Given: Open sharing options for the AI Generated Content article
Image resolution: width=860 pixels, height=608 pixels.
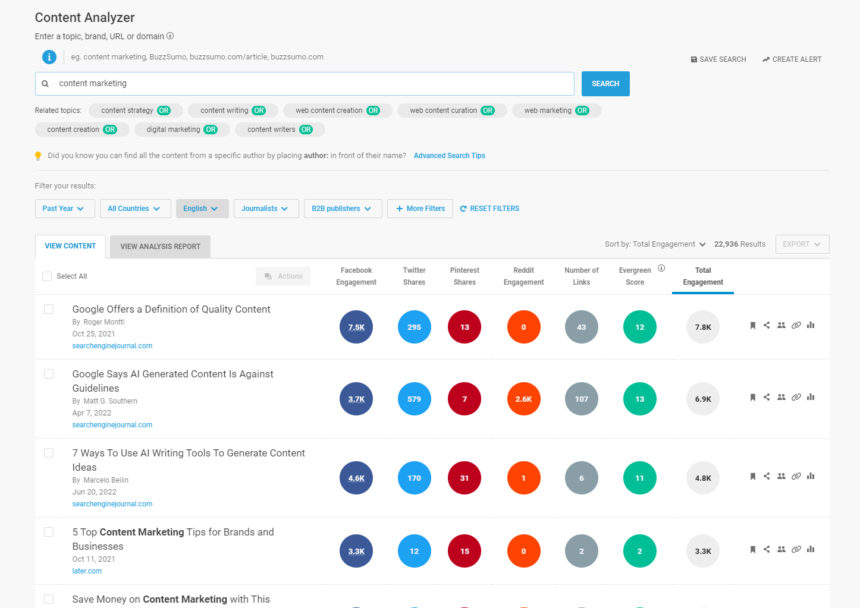Looking at the screenshot, I should click(x=766, y=396).
